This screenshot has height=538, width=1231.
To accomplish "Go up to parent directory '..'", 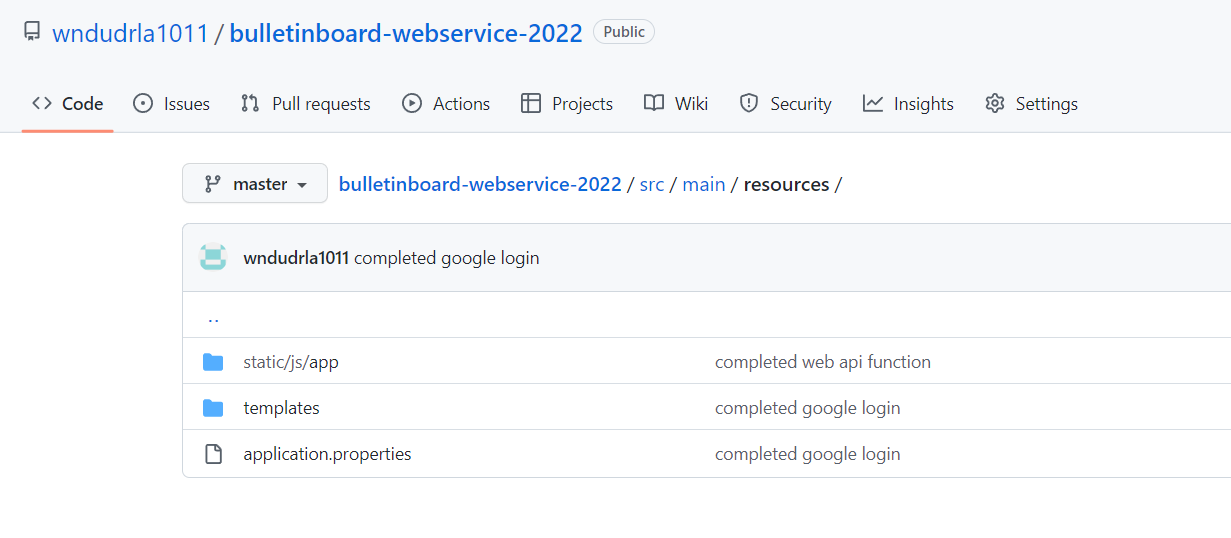I will pos(213,318).
